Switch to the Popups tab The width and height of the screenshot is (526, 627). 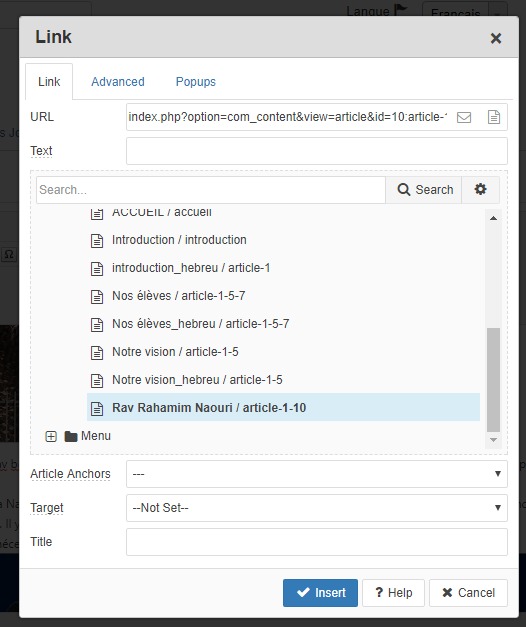(196, 82)
